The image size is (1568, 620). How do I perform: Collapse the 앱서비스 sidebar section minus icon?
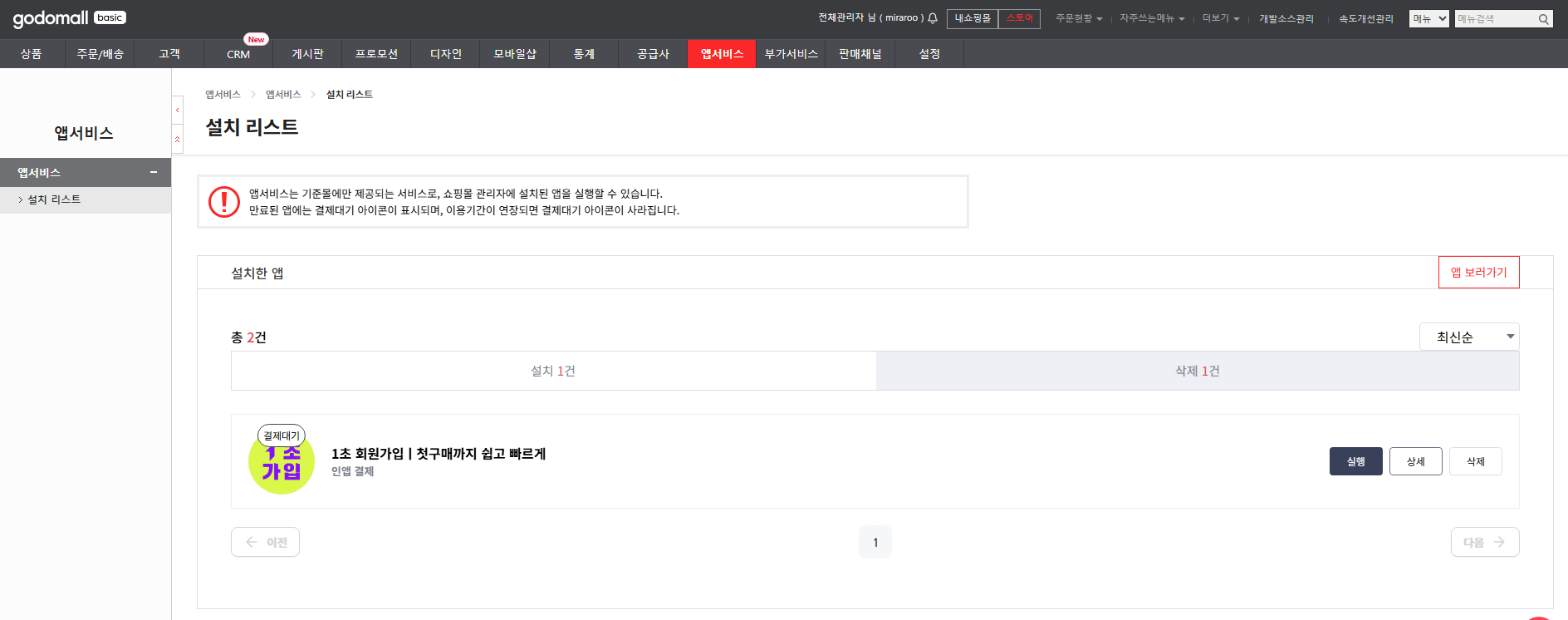(154, 172)
